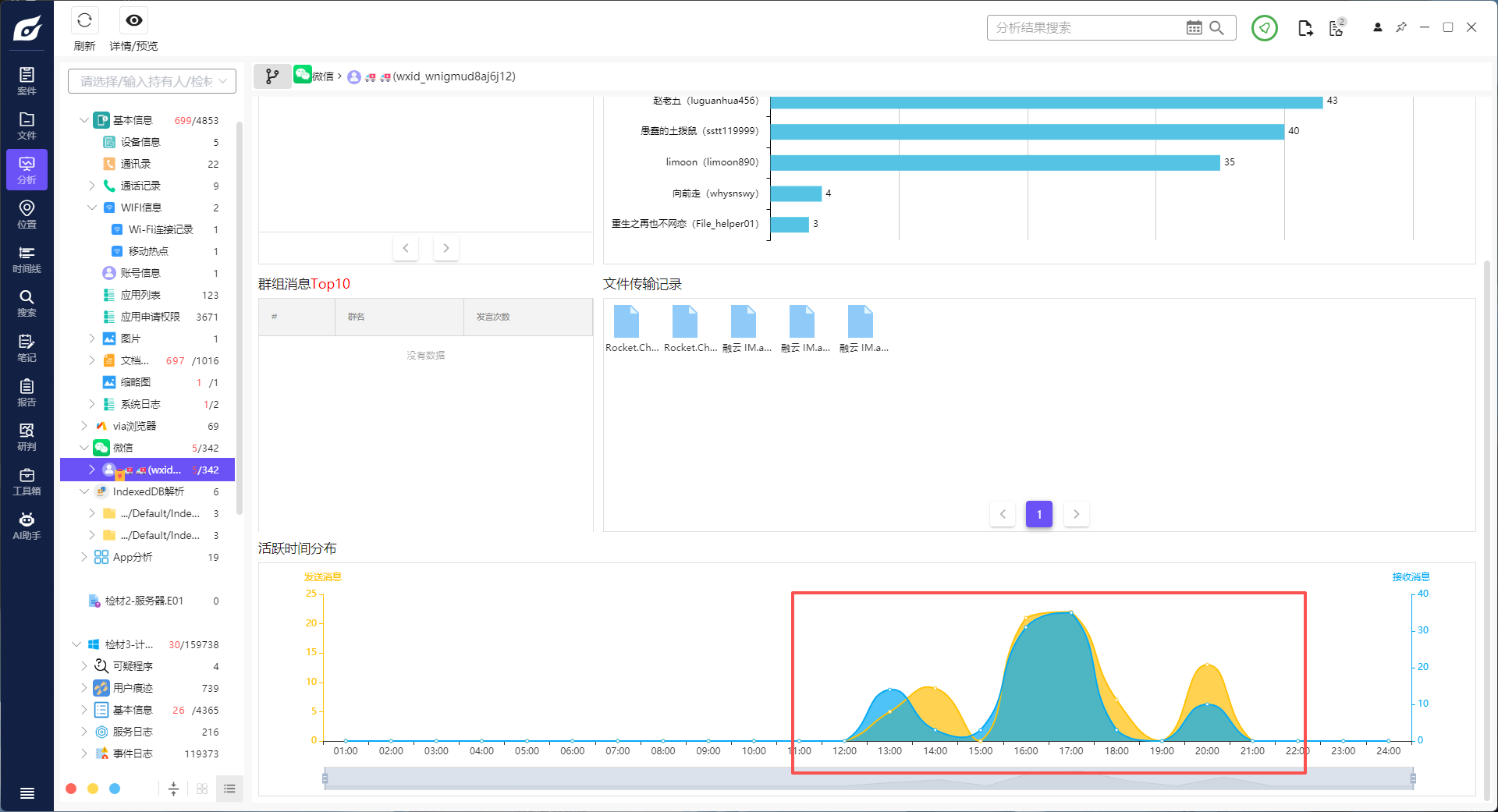Collapse the 基本信息 tree node

click(84, 120)
